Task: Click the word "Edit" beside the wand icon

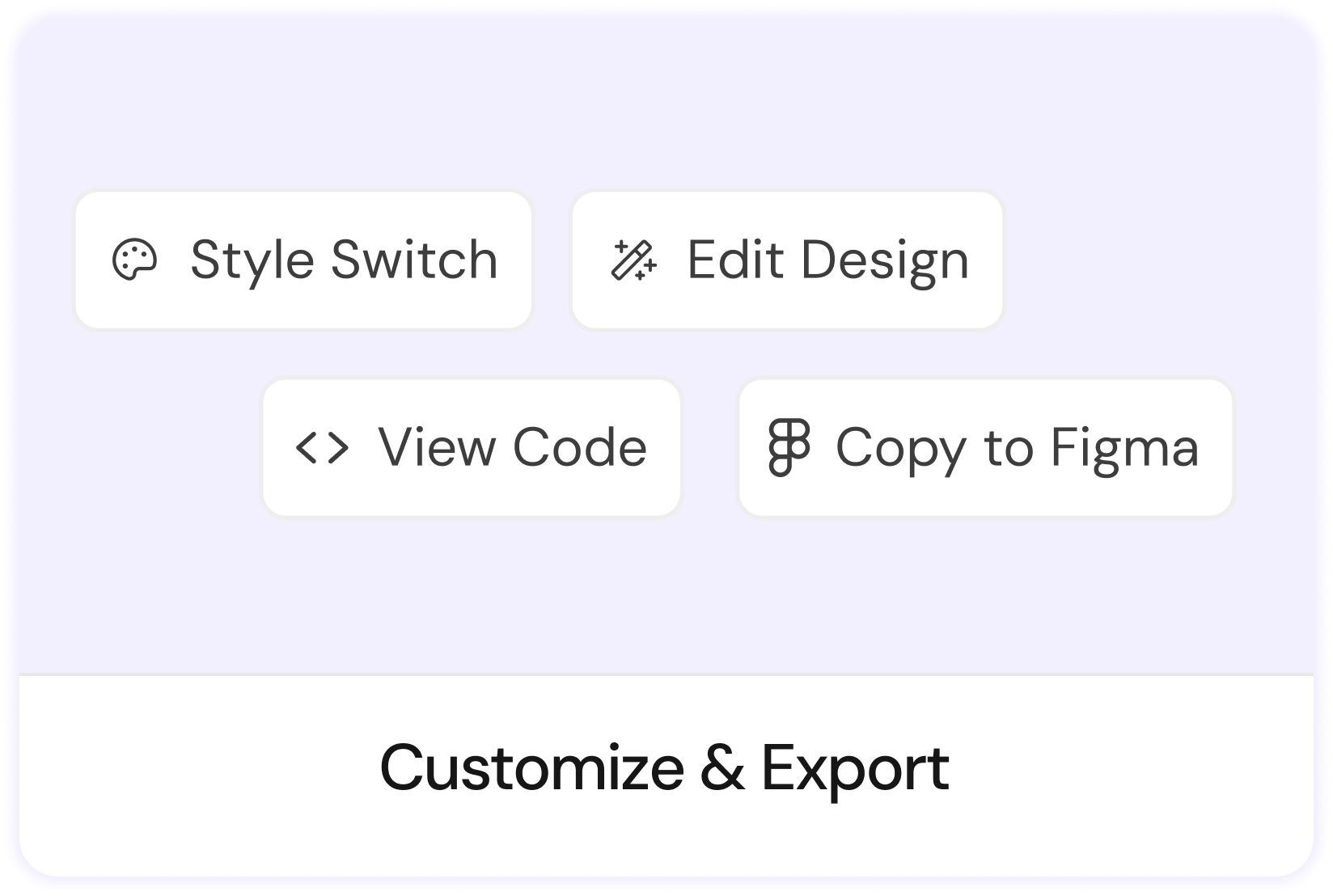Action: [x=735, y=260]
